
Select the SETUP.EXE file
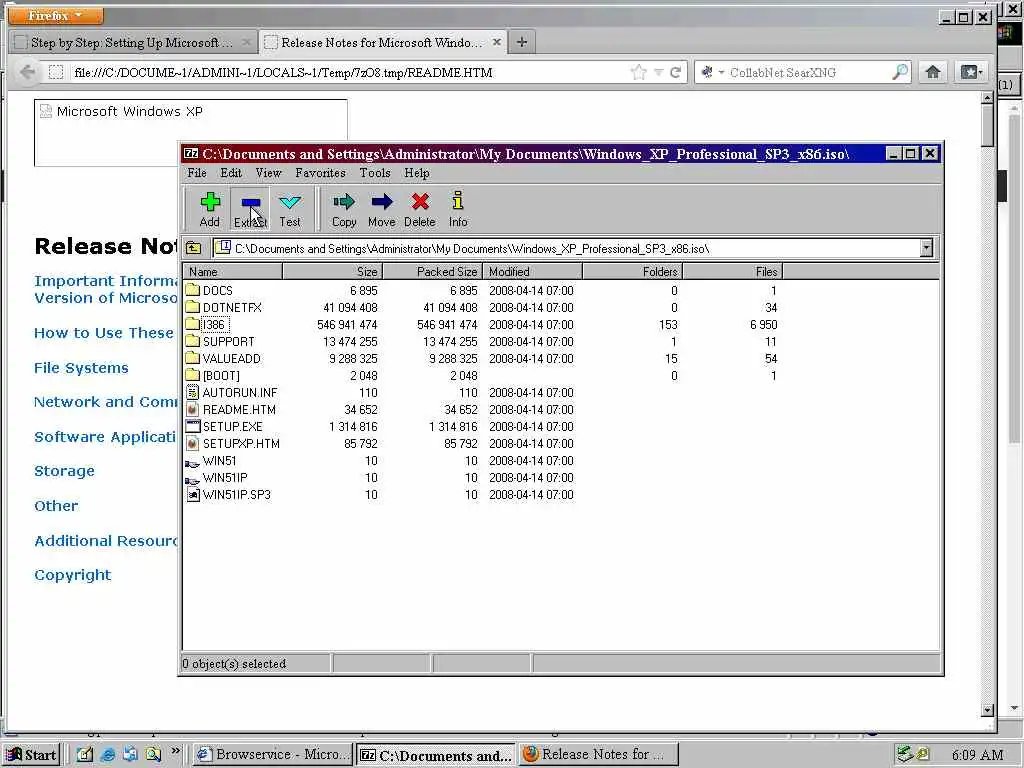[225, 426]
